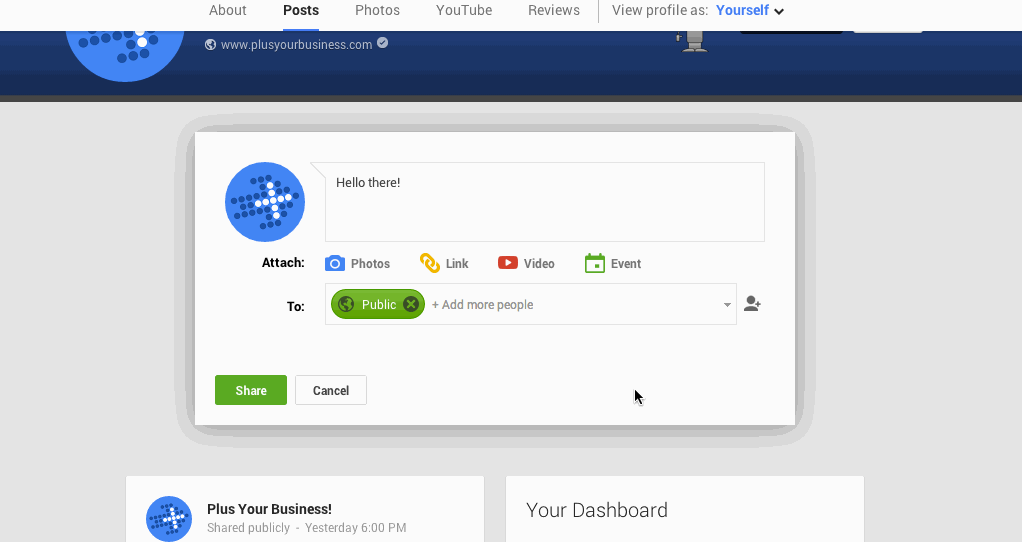Open the Photos tab
This screenshot has width=1022, height=542.
[x=377, y=10]
